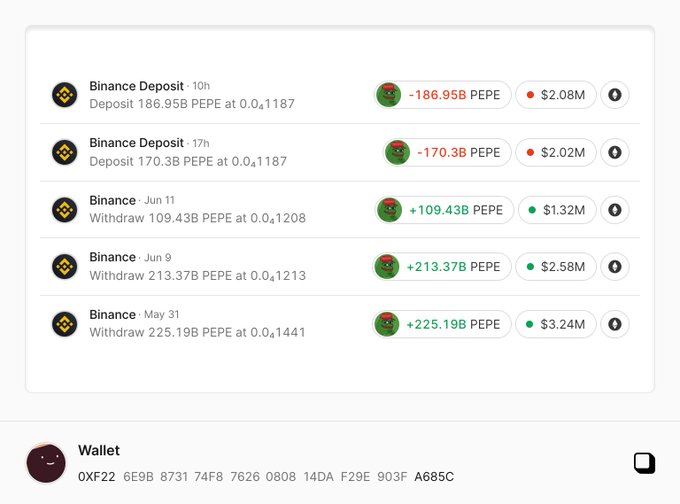680x504 pixels.
Task: Click the PEPE frog icon on +225.19B row
Action: coord(387,324)
